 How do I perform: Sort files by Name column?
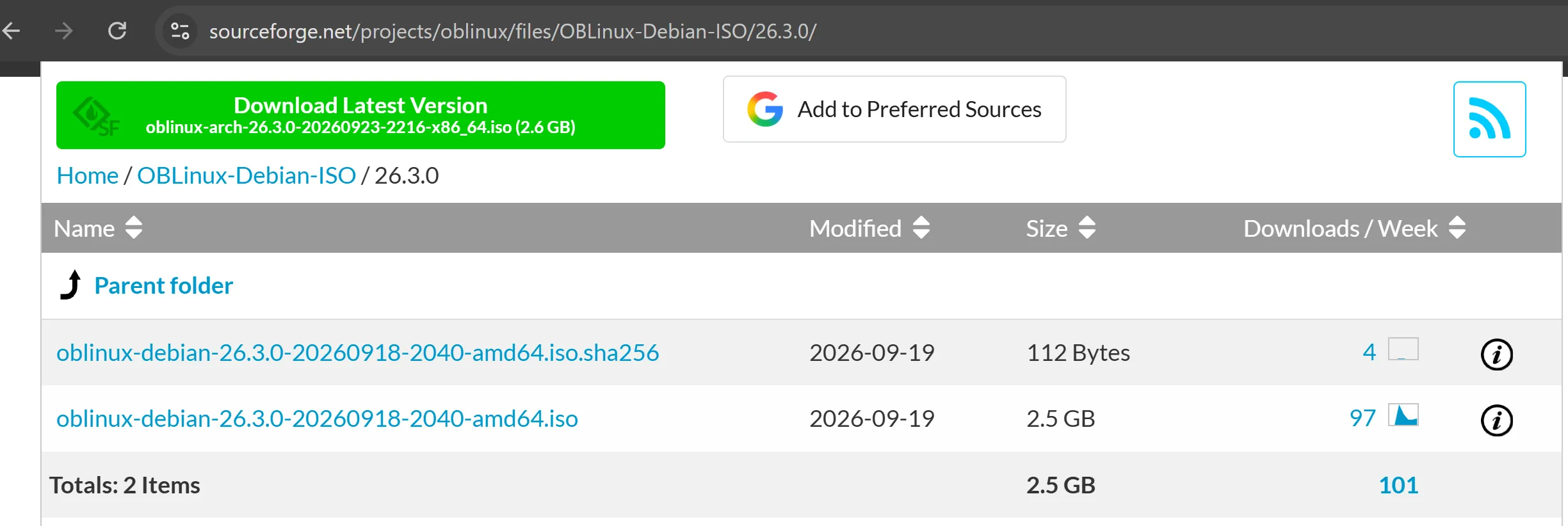98,228
